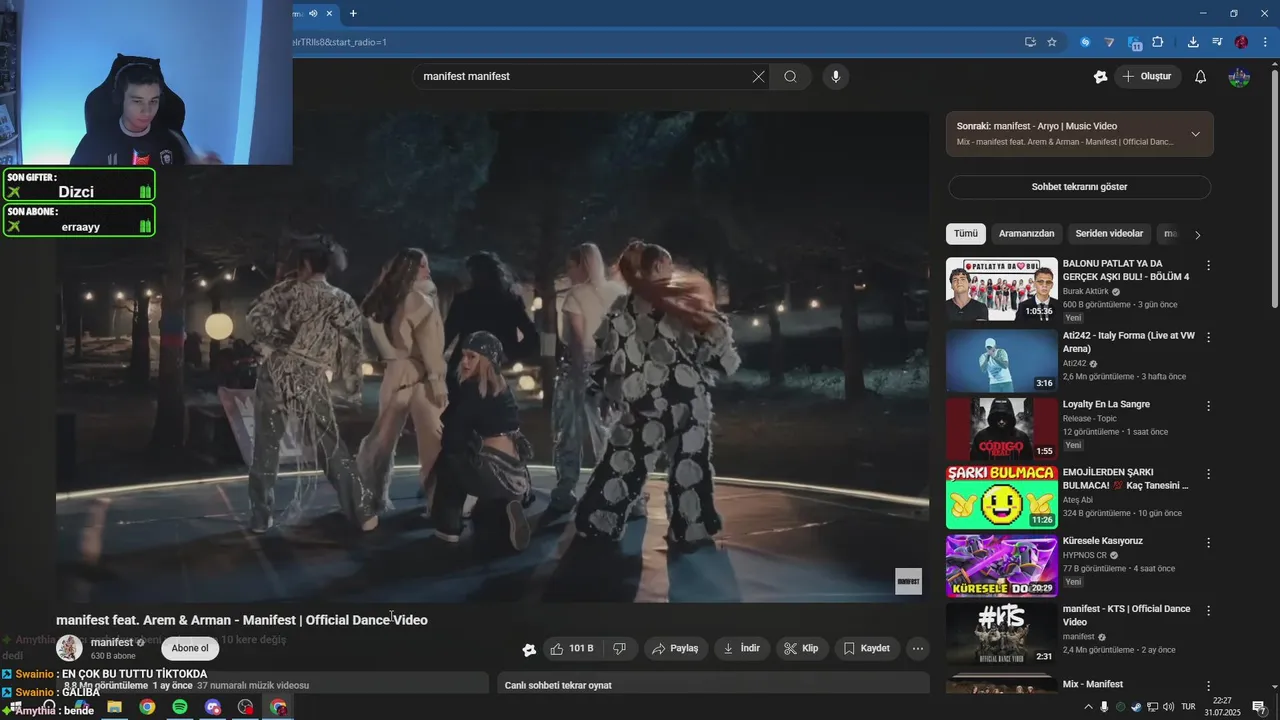Viewport: 1280px width, 720px height.
Task: Open File Explorer from taskbar
Action: point(114,707)
